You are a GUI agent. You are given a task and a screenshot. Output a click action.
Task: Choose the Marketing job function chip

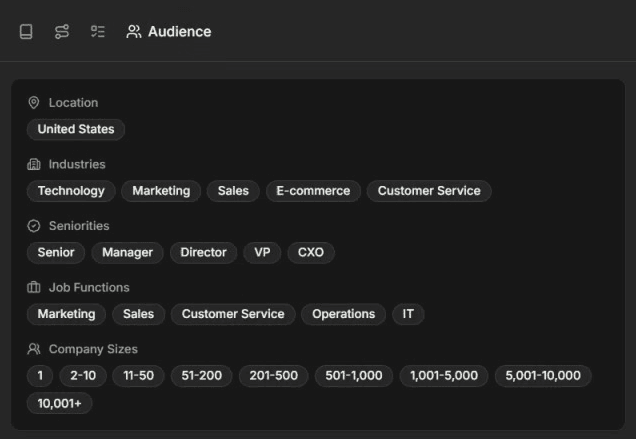tap(67, 314)
